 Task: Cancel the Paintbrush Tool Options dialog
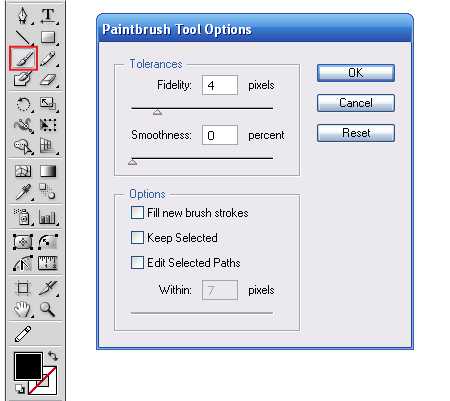point(356,103)
